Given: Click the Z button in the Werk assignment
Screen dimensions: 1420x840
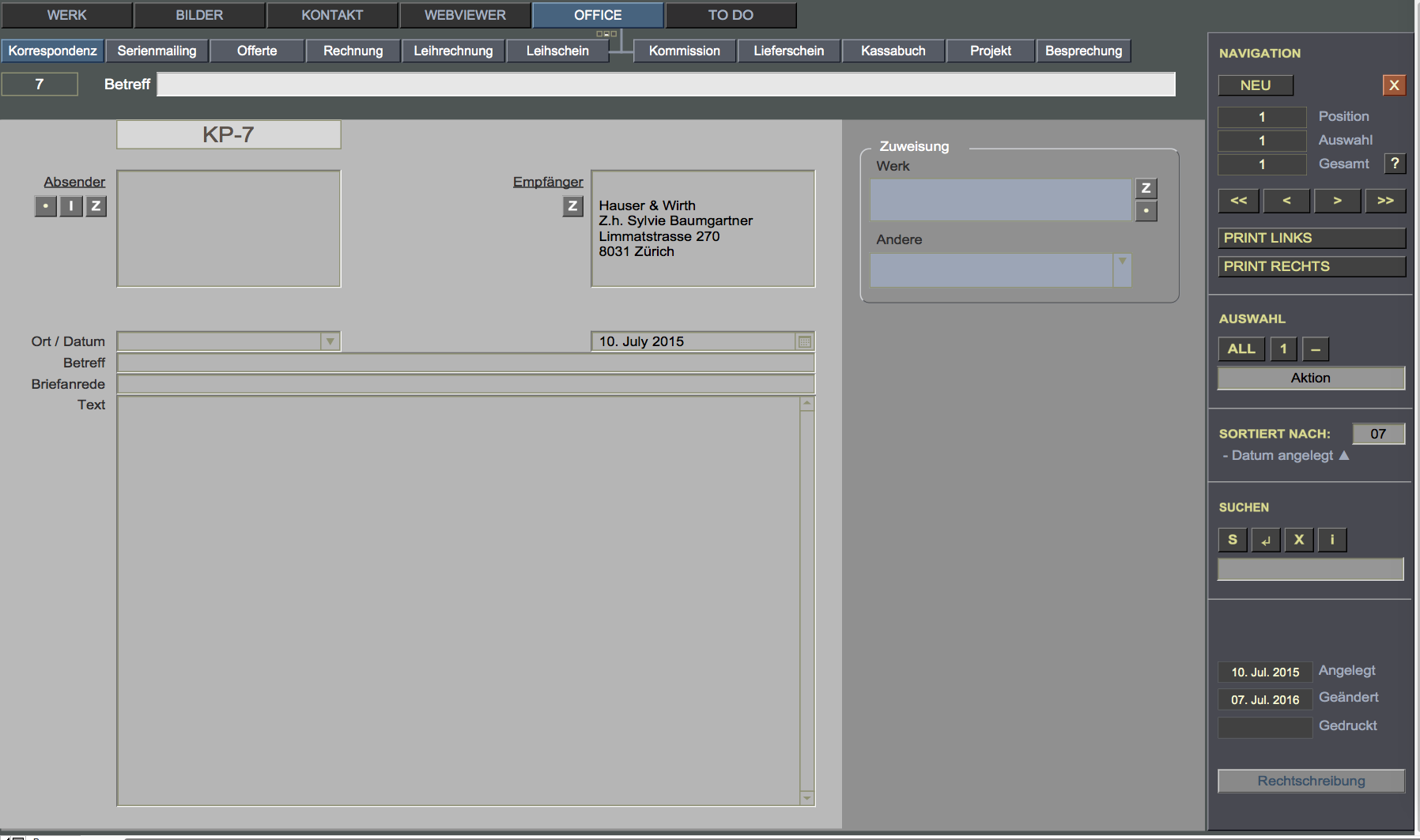Looking at the screenshot, I should click(1146, 188).
